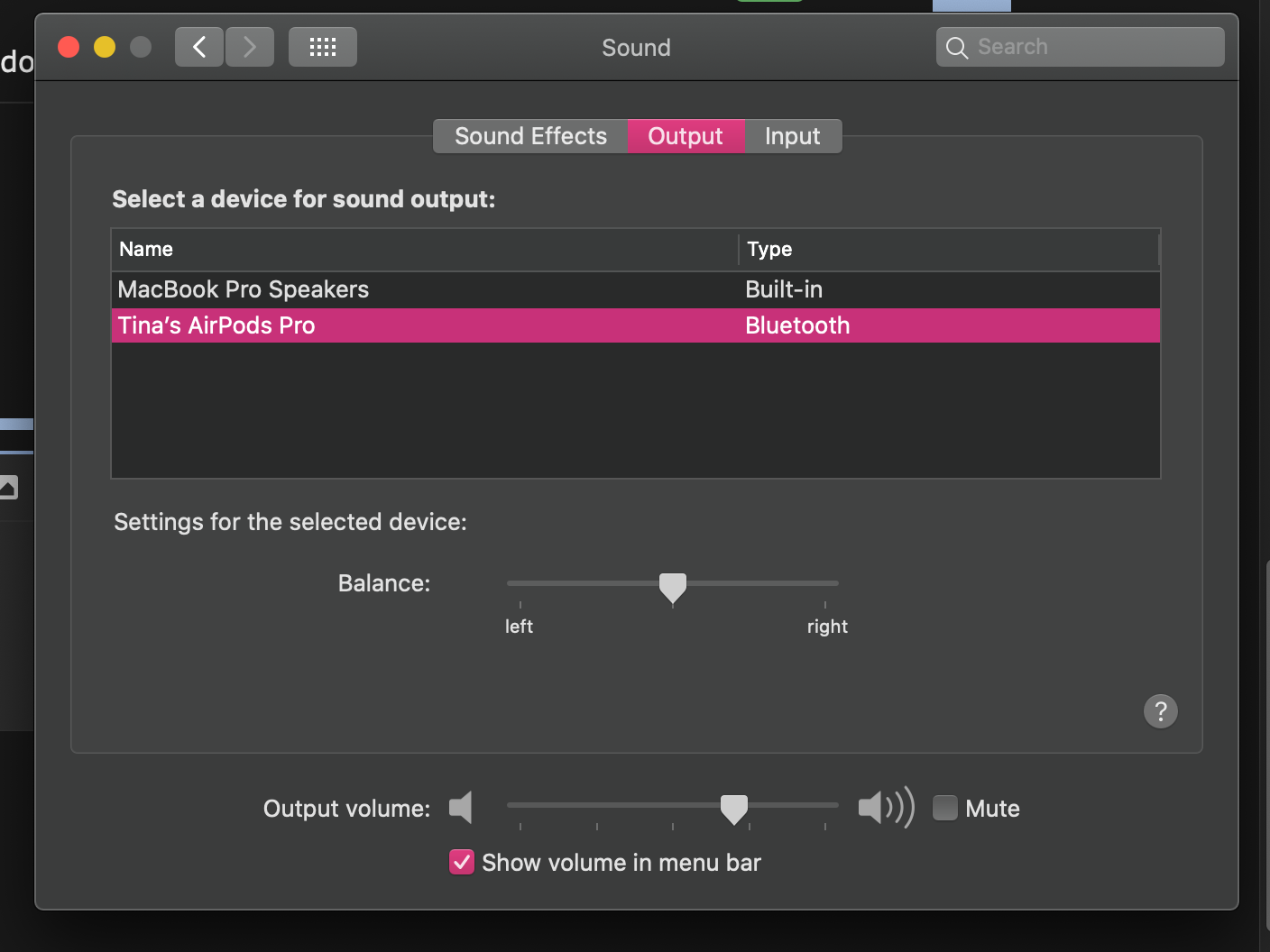Enable the Mute checkbox
Image resolution: width=1270 pixels, height=952 pixels.
coord(945,808)
